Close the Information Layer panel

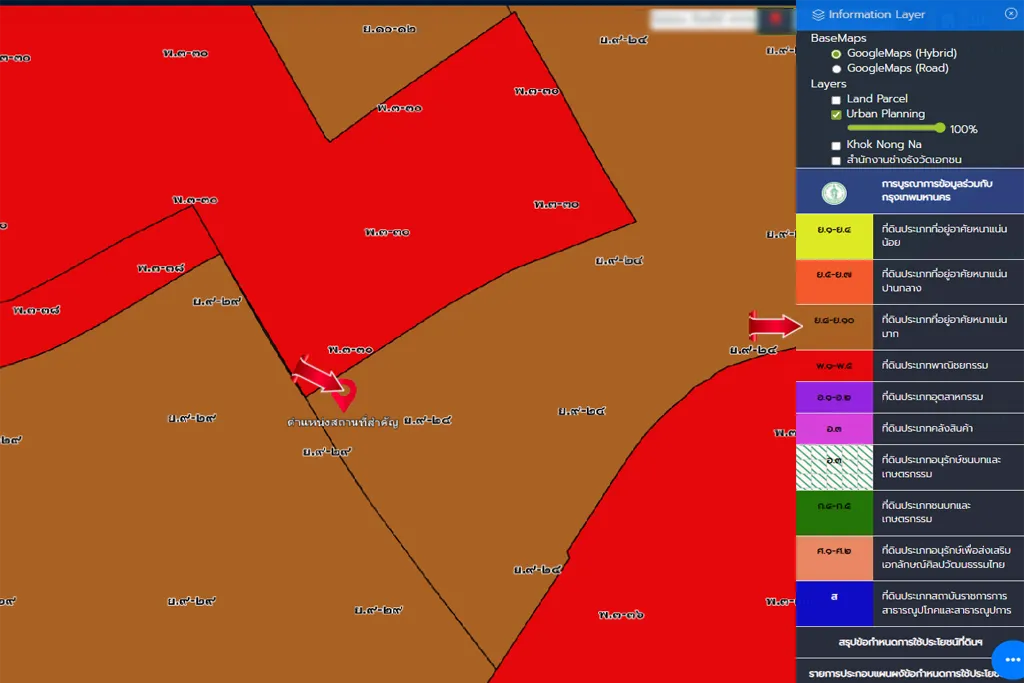tap(1009, 14)
